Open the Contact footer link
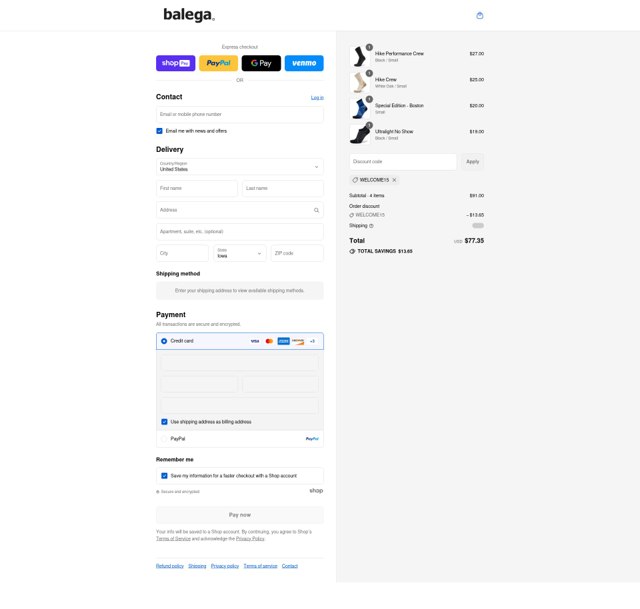The width and height of the screenshot is (640, 609). 290,566
